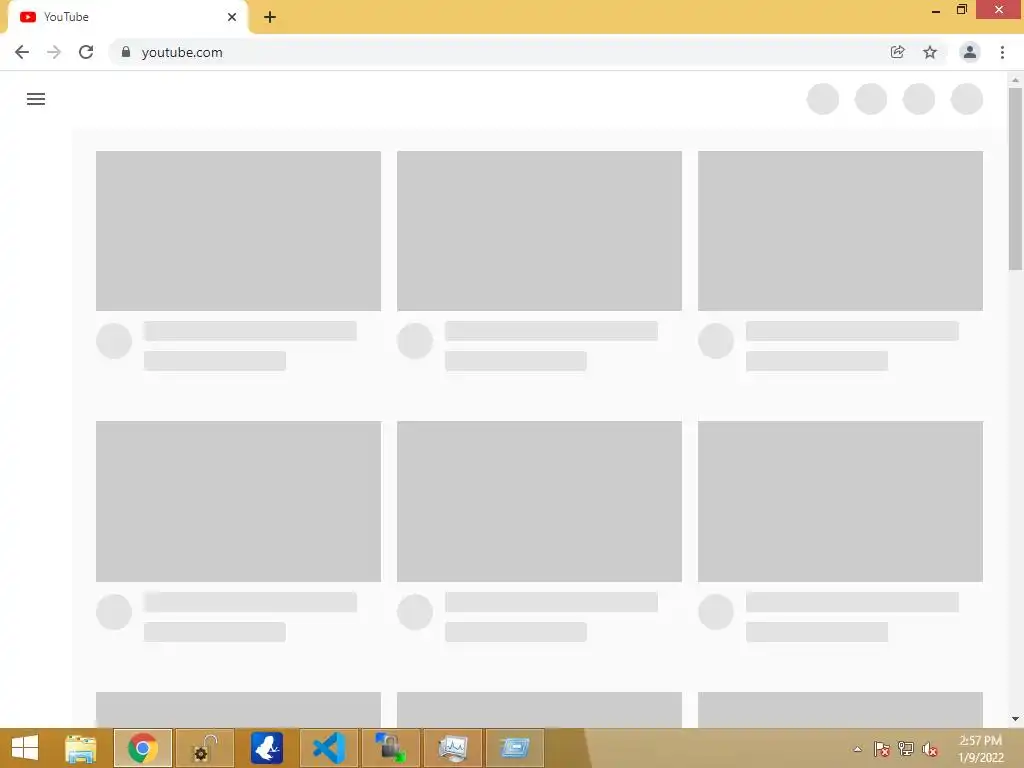Go back to the previous page
This screenshot has width=1024, height=768.
pos(22,52)
